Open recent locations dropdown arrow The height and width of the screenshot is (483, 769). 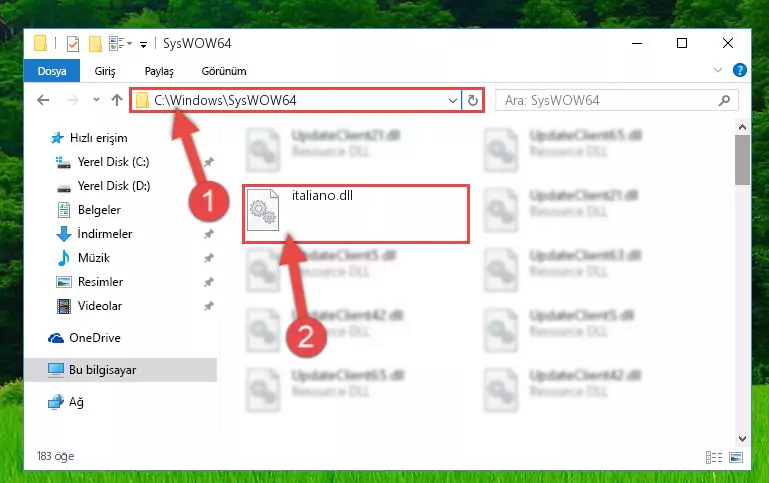coord(96,100)
